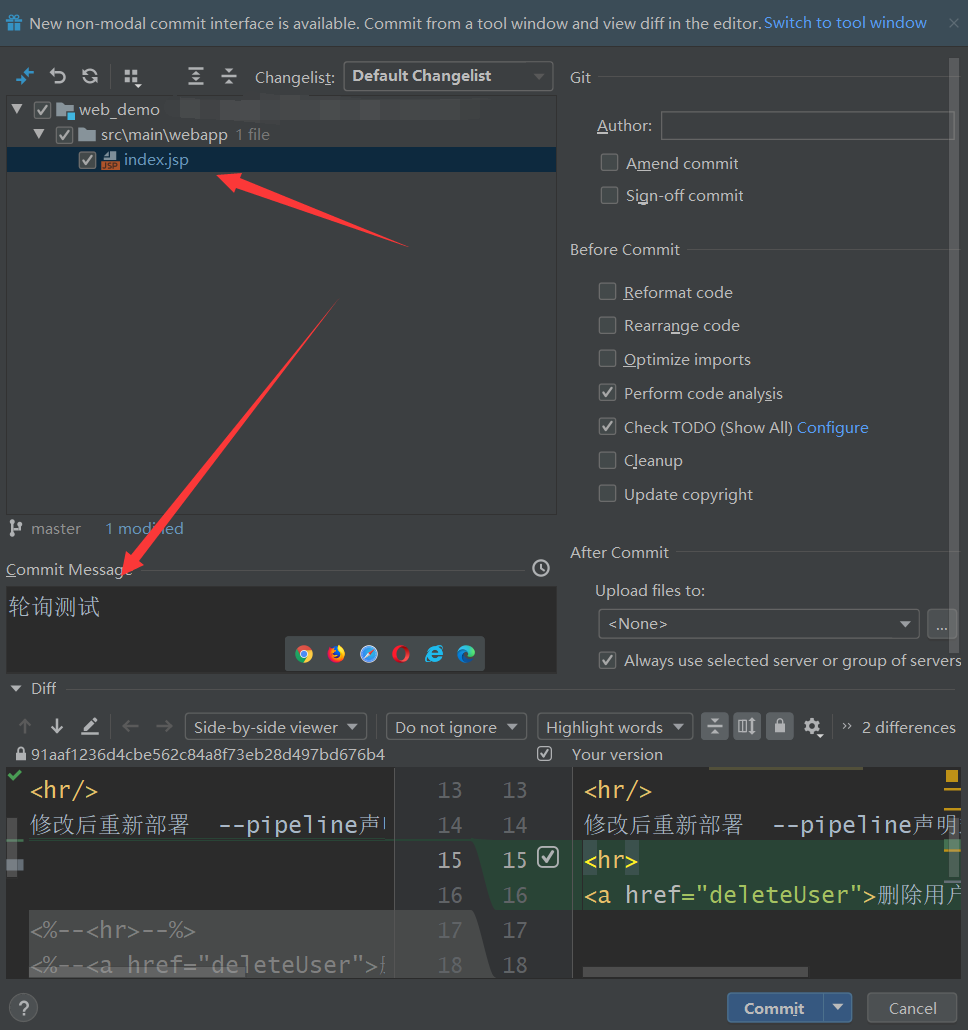Click the compare next file arrow
Screen dimensions: 968x1030
[164, 727]
